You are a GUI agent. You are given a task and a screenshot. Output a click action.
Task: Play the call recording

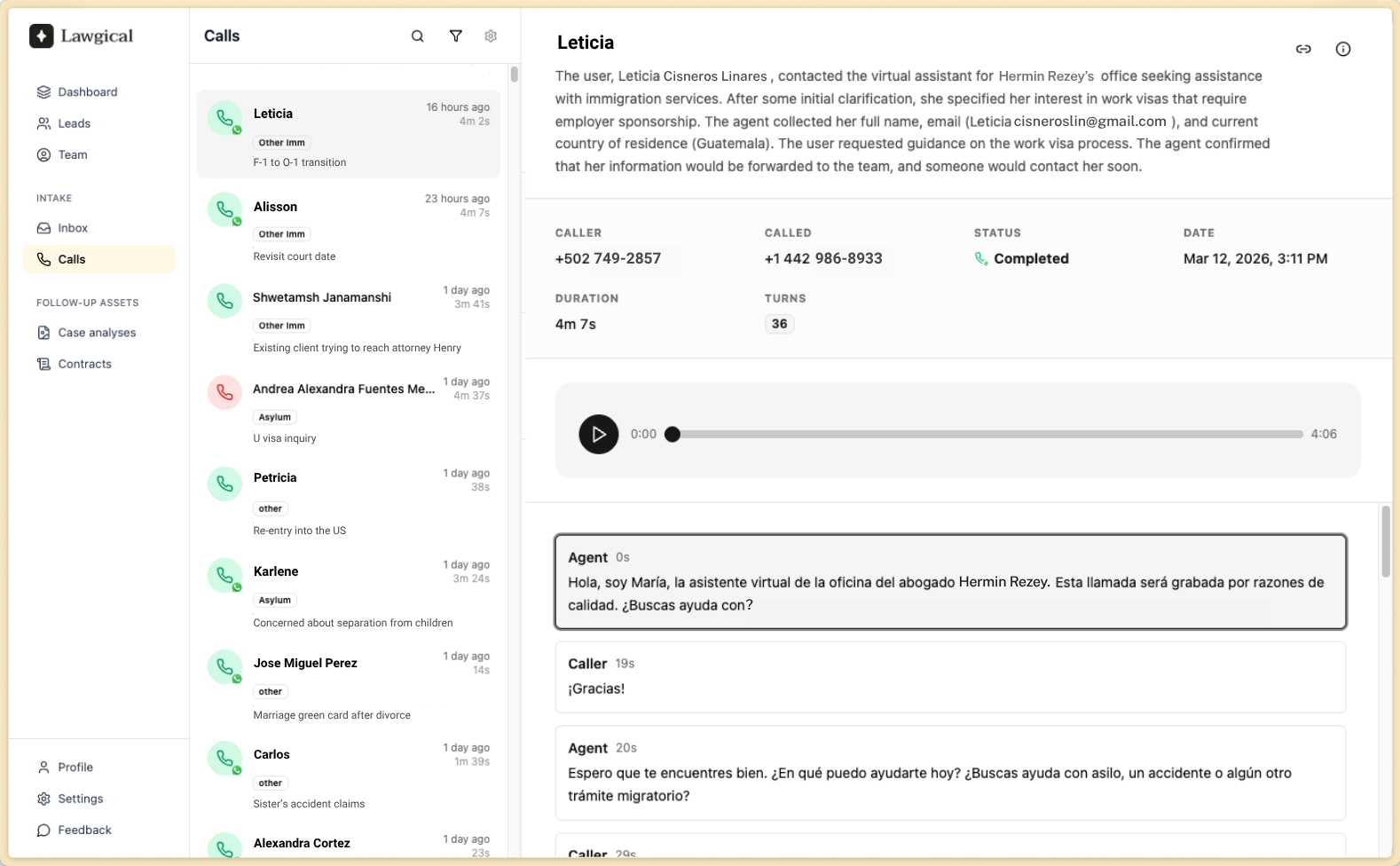598,434
